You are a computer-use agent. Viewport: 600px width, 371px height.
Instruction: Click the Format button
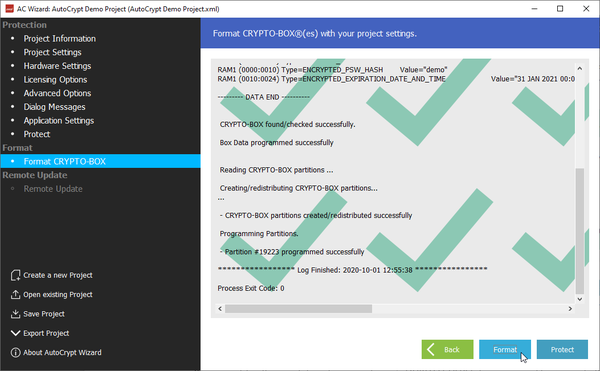[x=505, y=349]
